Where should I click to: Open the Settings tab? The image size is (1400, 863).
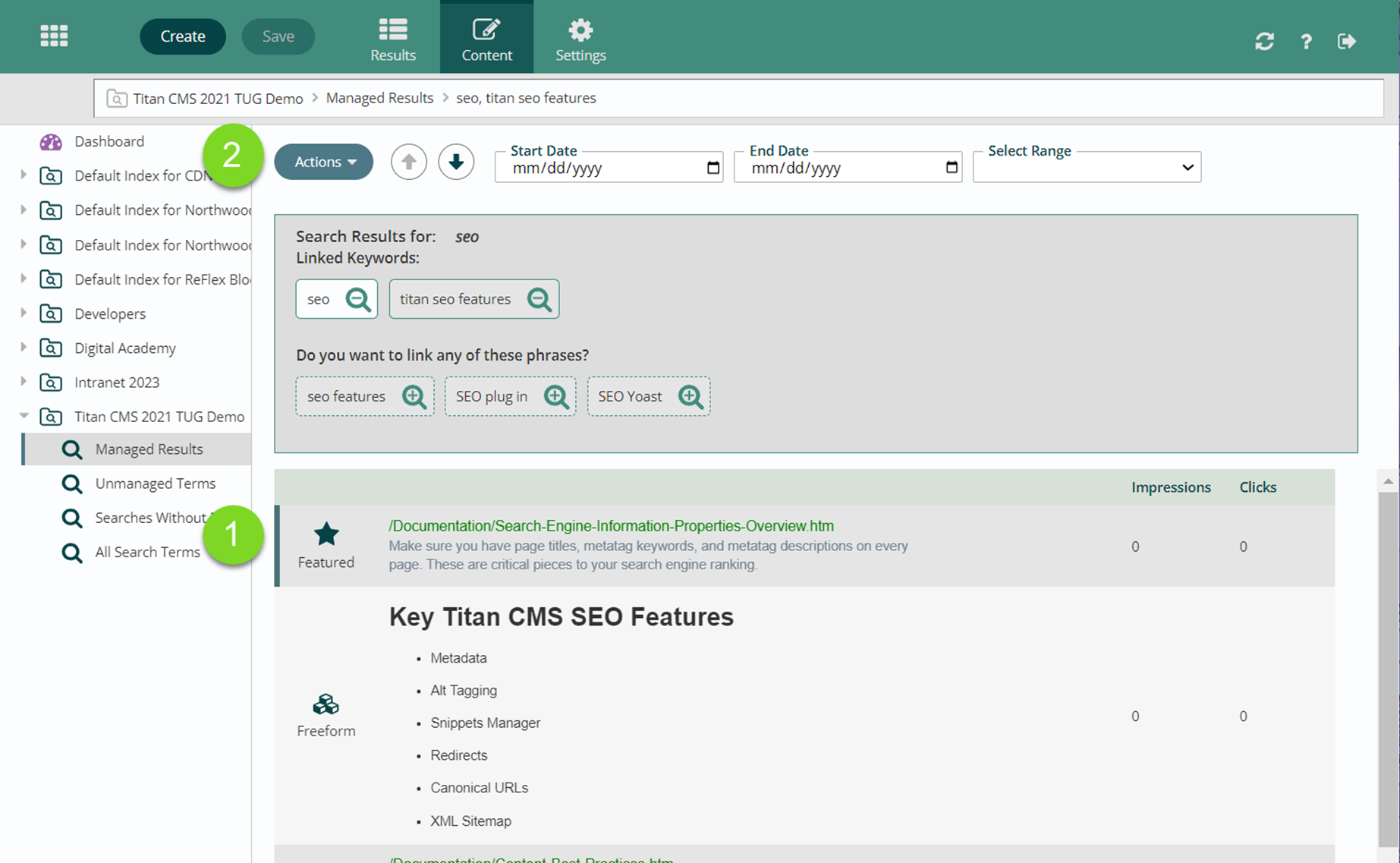(580, 39)
